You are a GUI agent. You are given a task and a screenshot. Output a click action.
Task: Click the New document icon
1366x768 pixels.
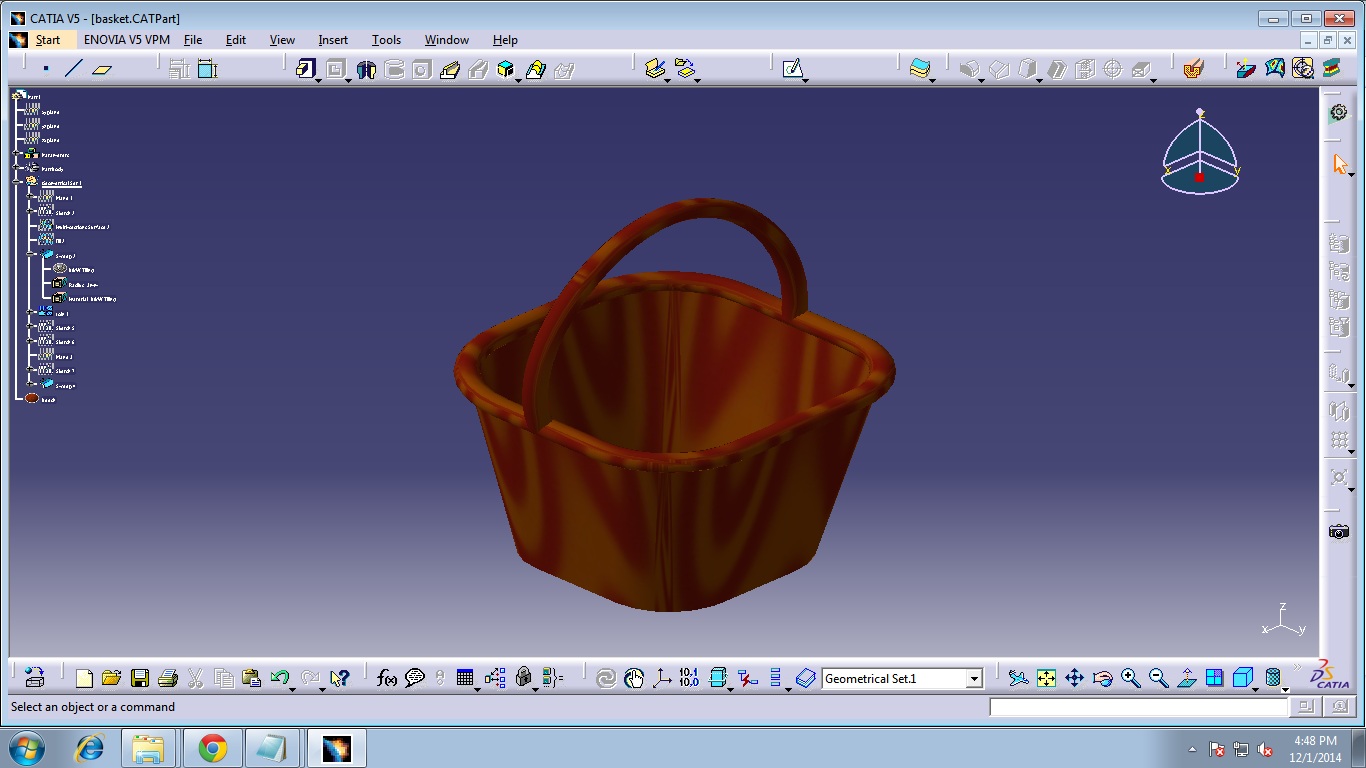[x=84, y=678]
